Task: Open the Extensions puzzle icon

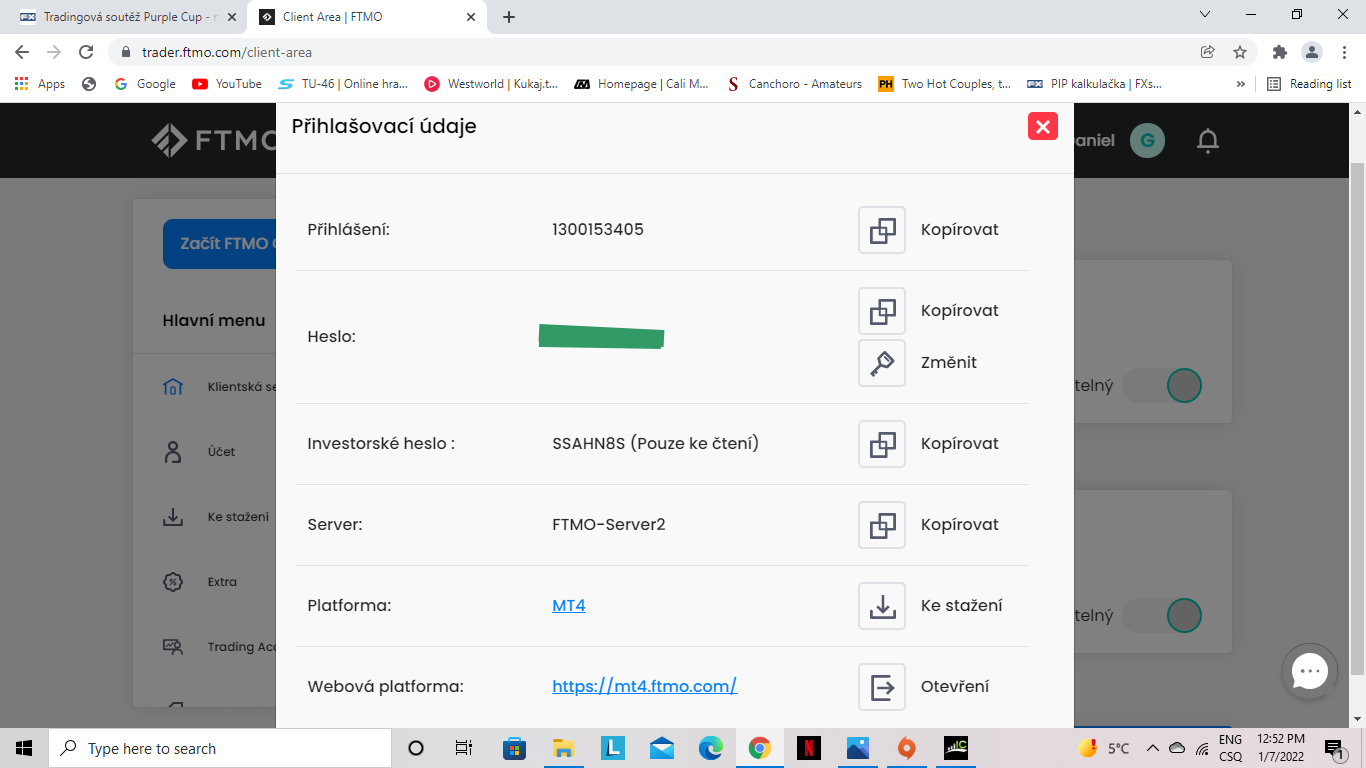Action: click(1279, 52)
